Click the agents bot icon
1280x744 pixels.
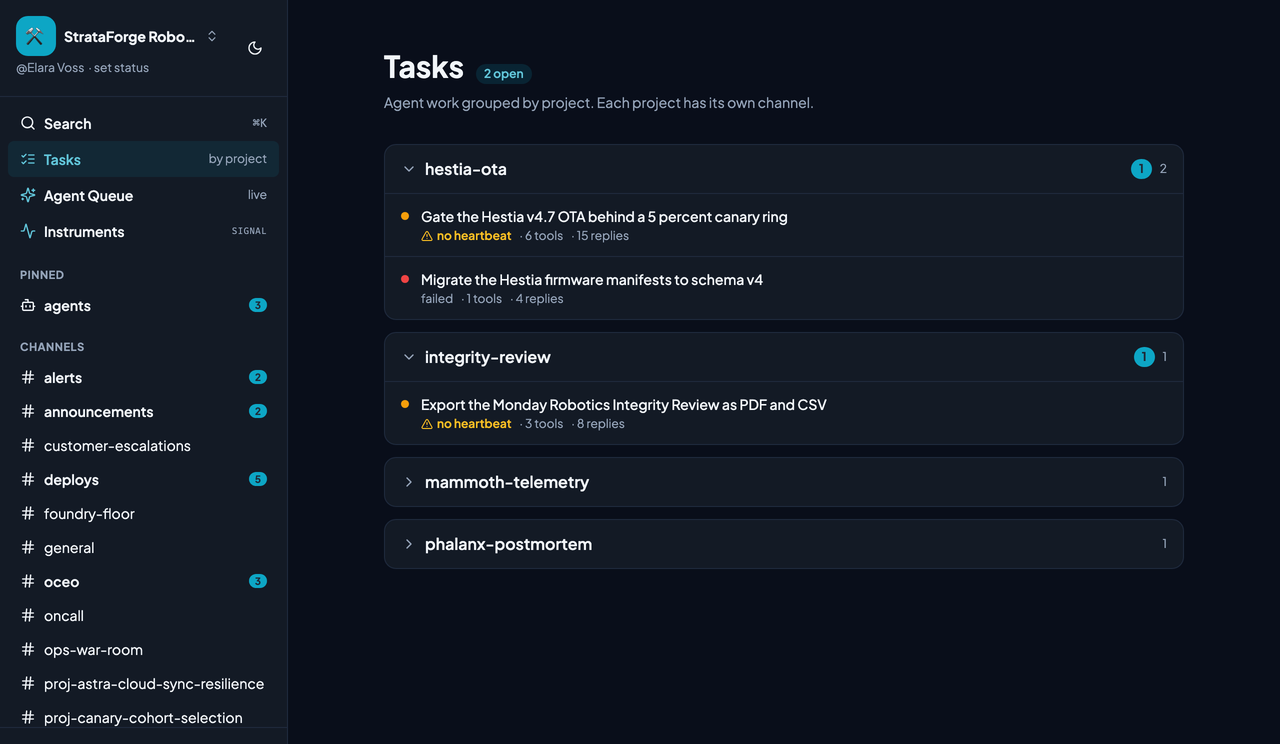pos(28,306)
